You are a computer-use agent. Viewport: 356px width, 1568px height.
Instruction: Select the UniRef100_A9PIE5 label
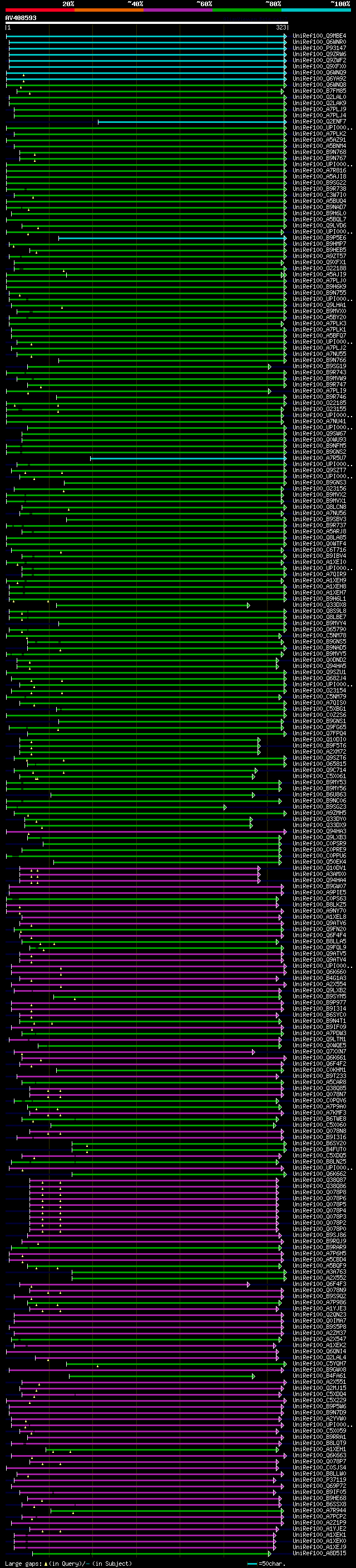pyautogui.click(x=319, y=892)
